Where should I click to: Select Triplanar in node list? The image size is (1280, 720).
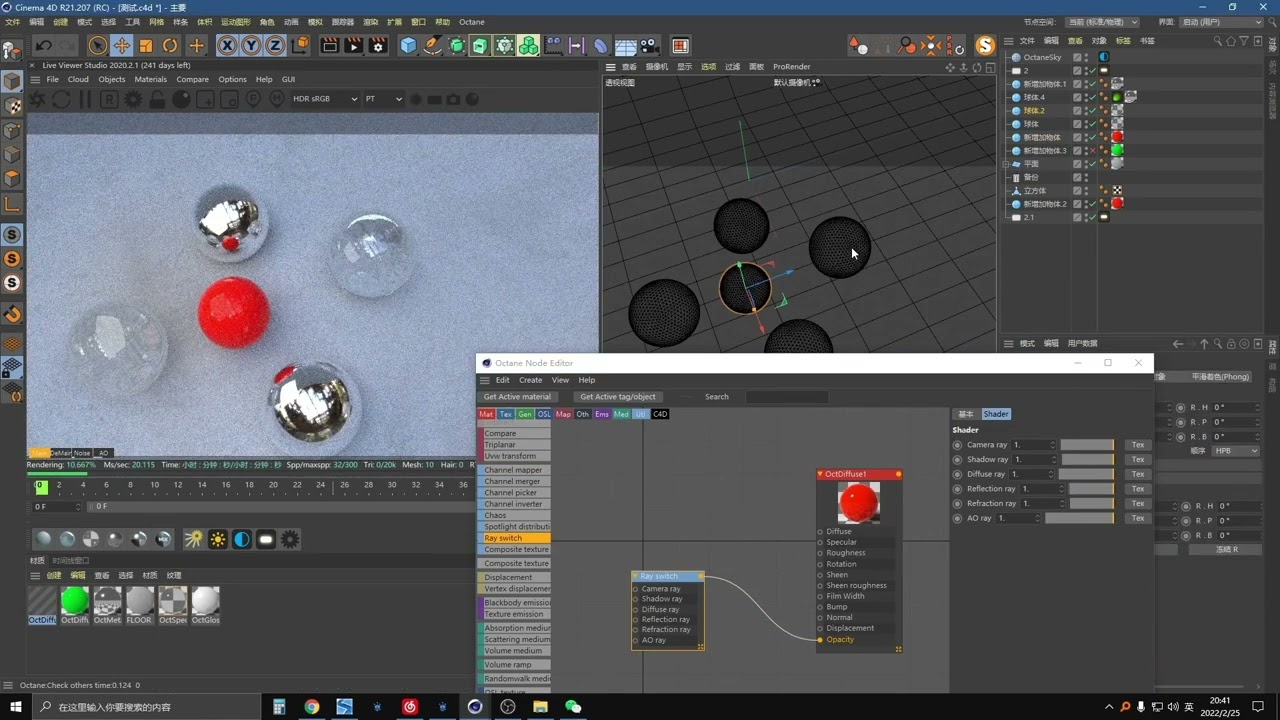click(x=514, y=445)
